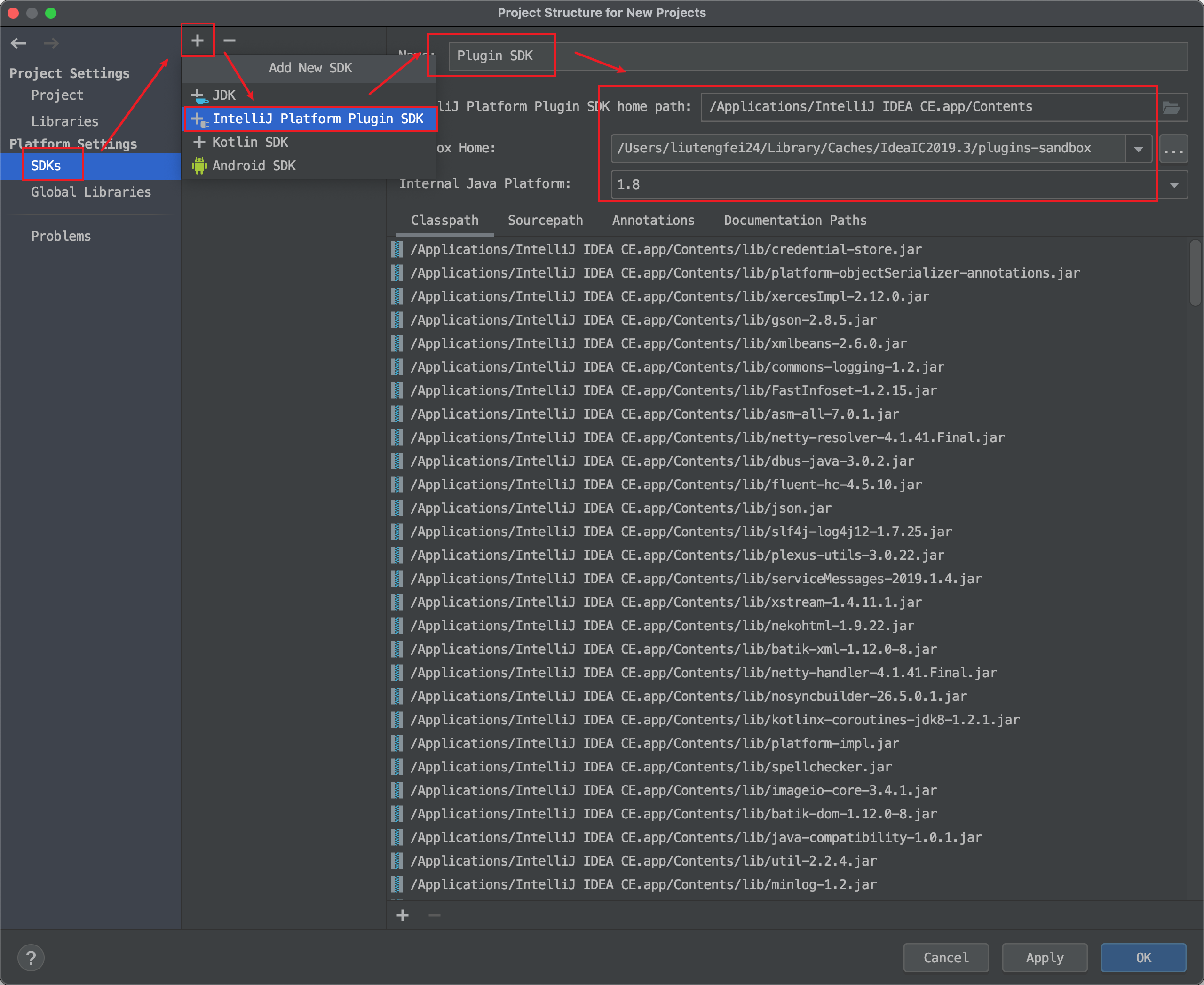Expand Sandbox Home path dropdown arrow
The height and width of the screenshot is (985, 1204).
pos(1138,149)
